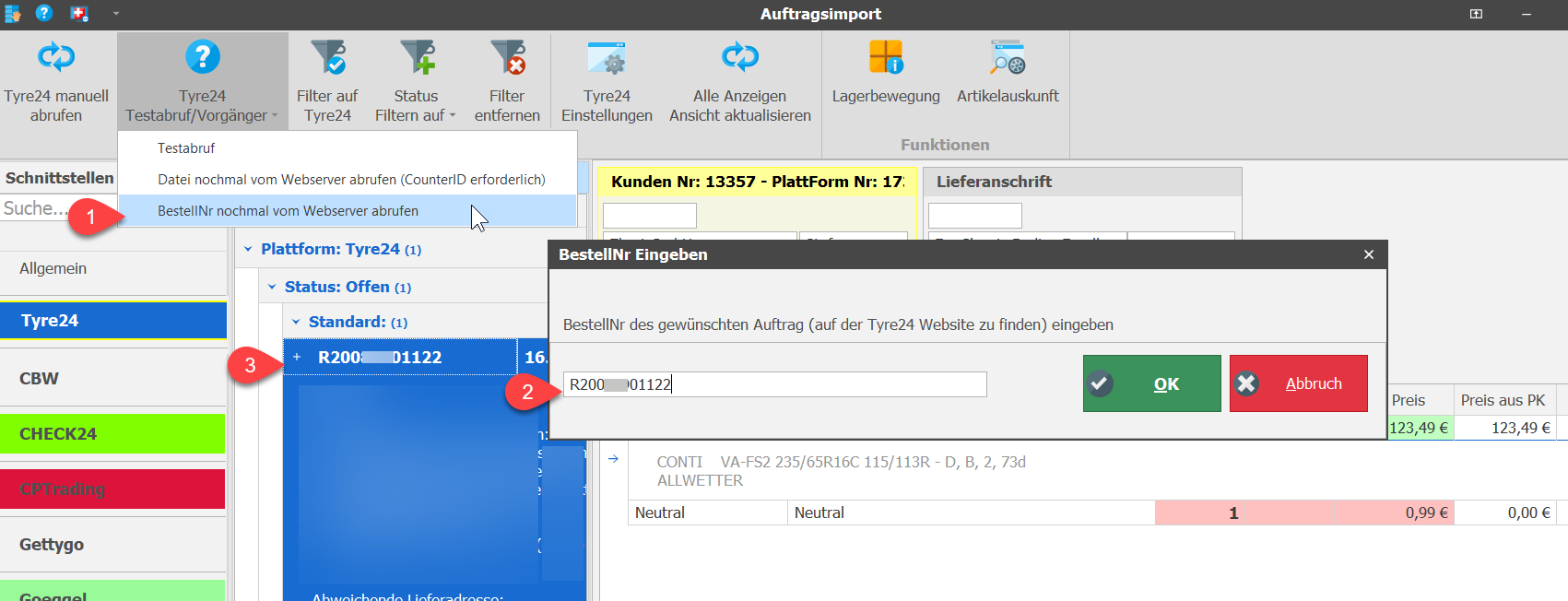Select CHECK24 interface
Viewport: 1568px width, 601px height.
[112, 434]
